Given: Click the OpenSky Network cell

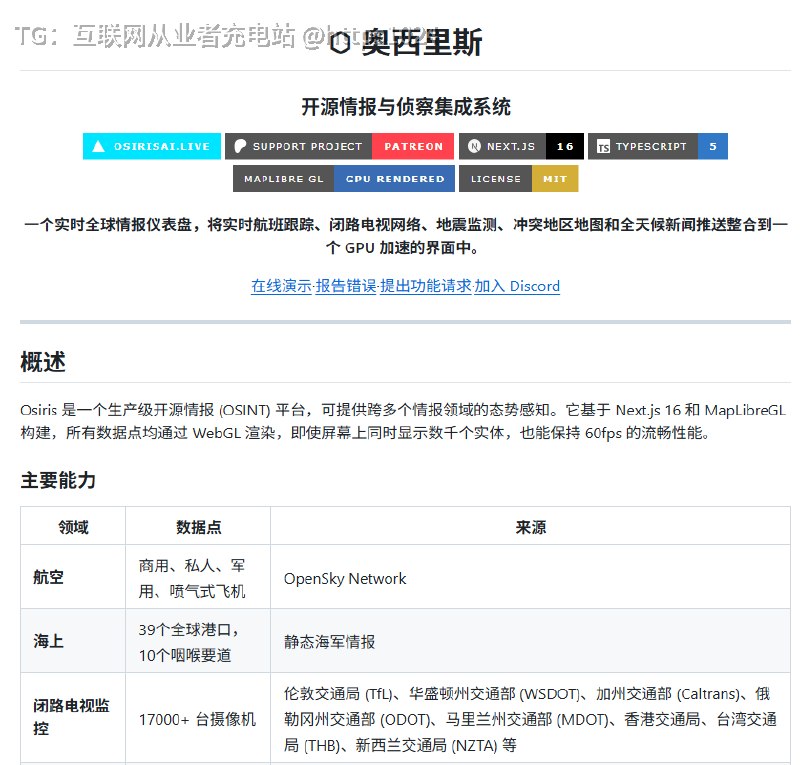Looking at the screenshot, I should [x=531, y=578].
